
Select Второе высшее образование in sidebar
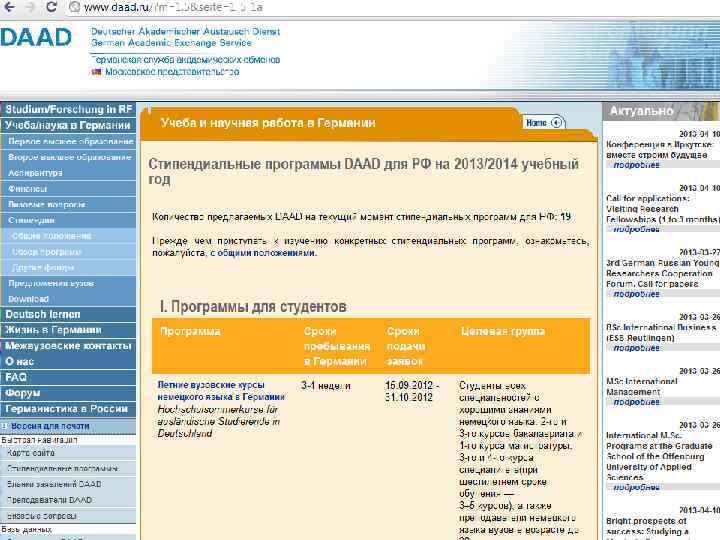(x=70, y=157)
